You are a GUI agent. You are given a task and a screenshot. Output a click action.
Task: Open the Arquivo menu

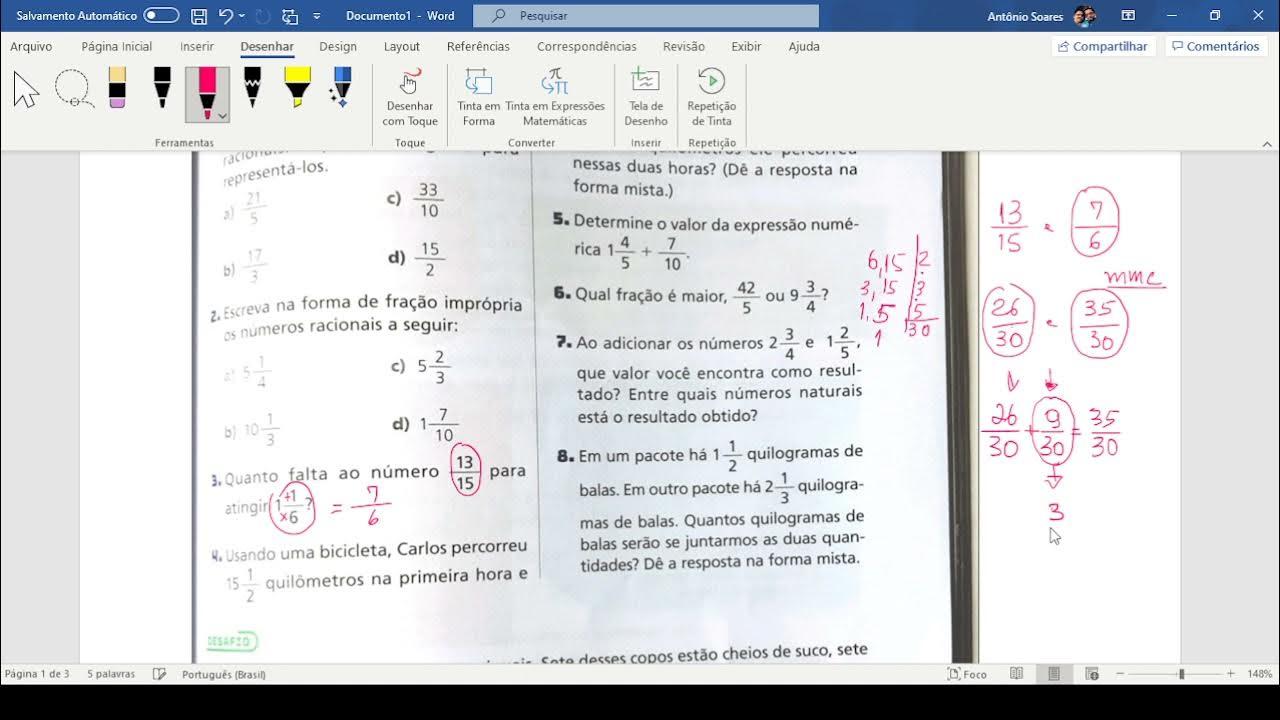pyautogui.click(x=31, y=46)
